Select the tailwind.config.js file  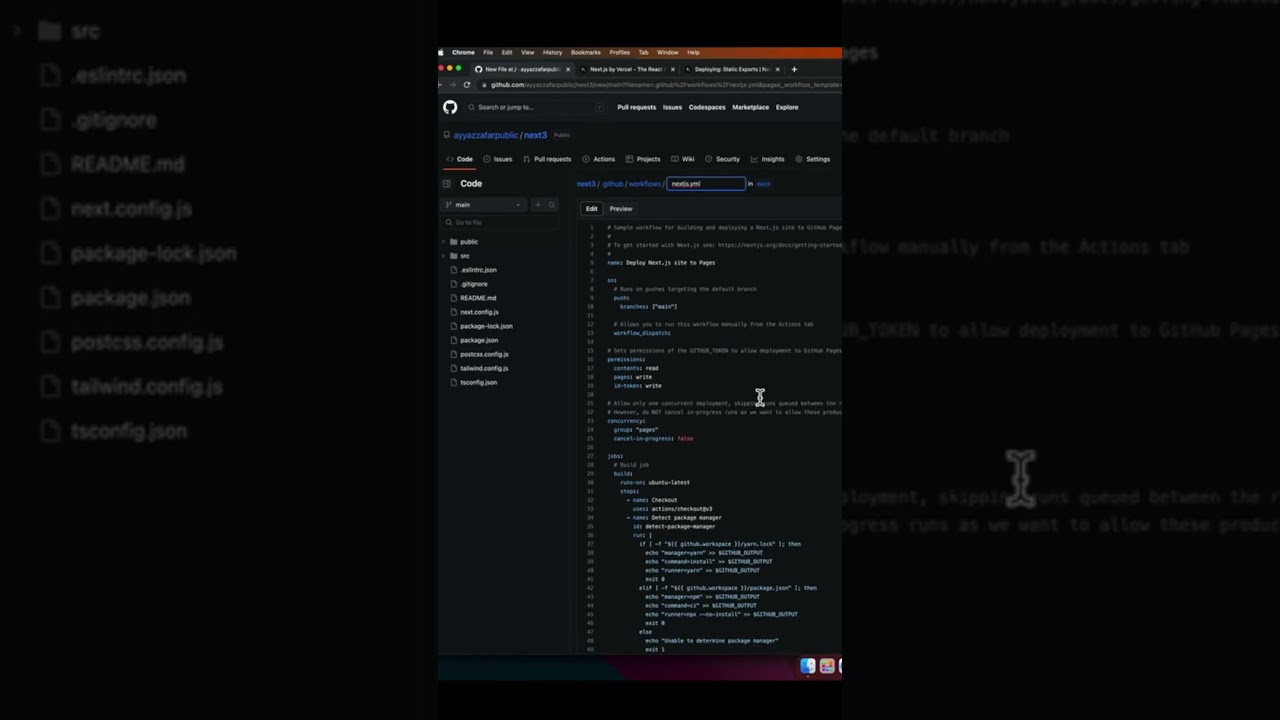coord(483,368)
